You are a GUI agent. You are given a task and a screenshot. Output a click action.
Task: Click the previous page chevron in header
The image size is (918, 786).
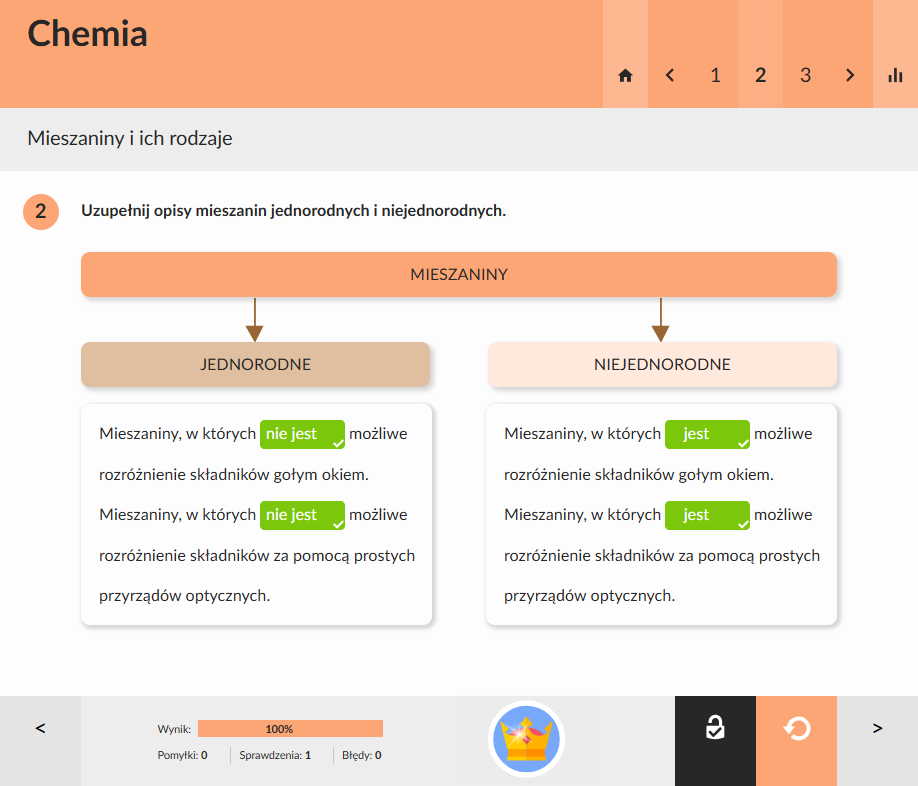coord(670,75)
